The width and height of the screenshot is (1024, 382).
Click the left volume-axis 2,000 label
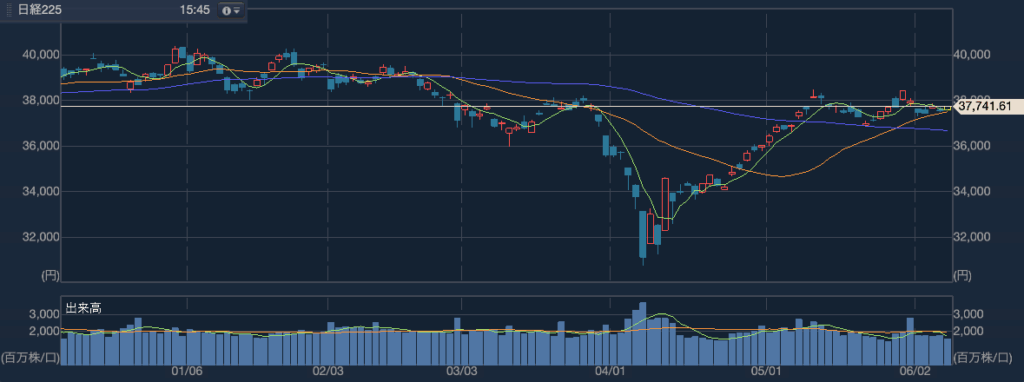(45, 331)
